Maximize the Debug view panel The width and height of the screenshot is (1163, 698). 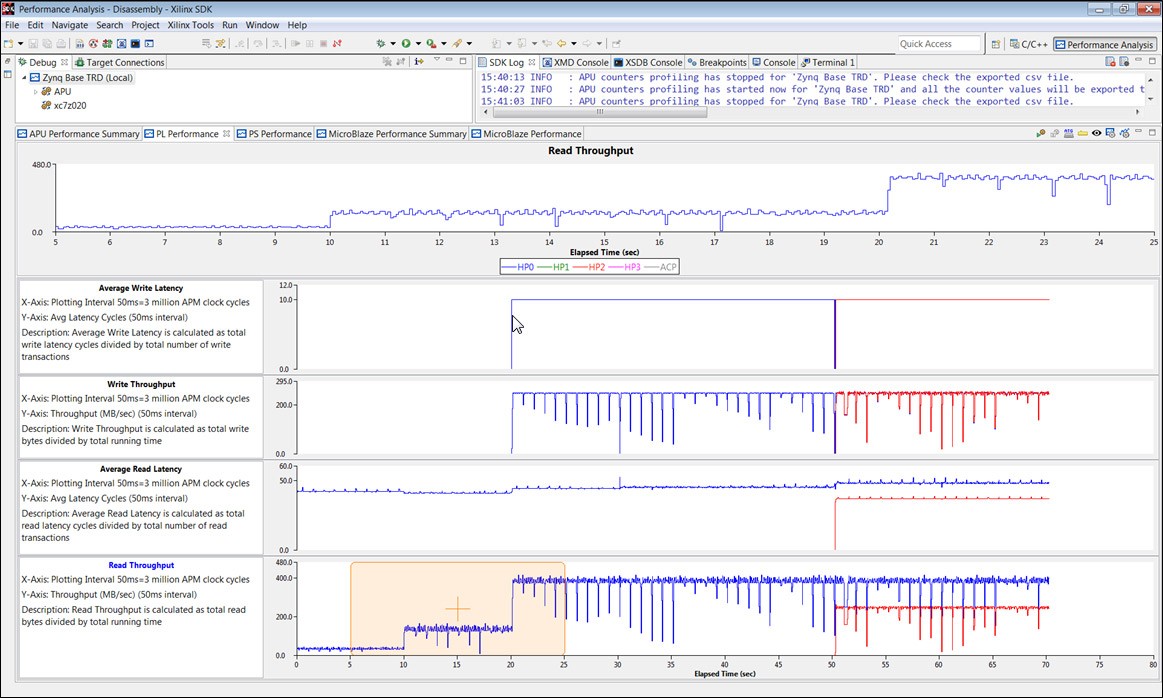[x=463, y=61]
